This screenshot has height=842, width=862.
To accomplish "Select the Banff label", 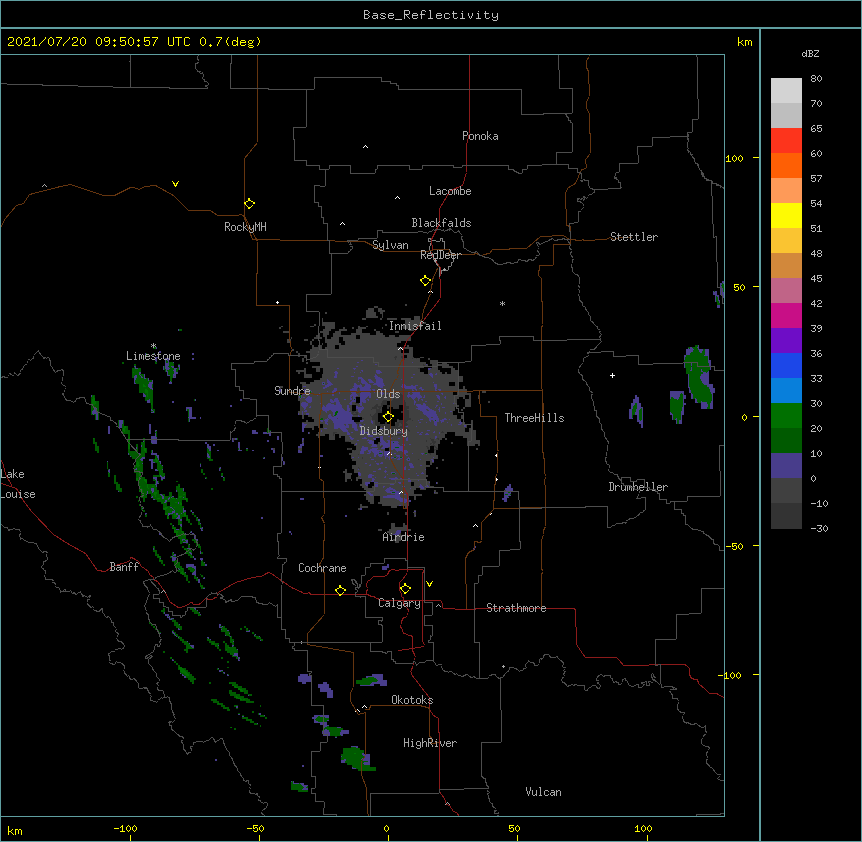I will click(x=124, y=567).
